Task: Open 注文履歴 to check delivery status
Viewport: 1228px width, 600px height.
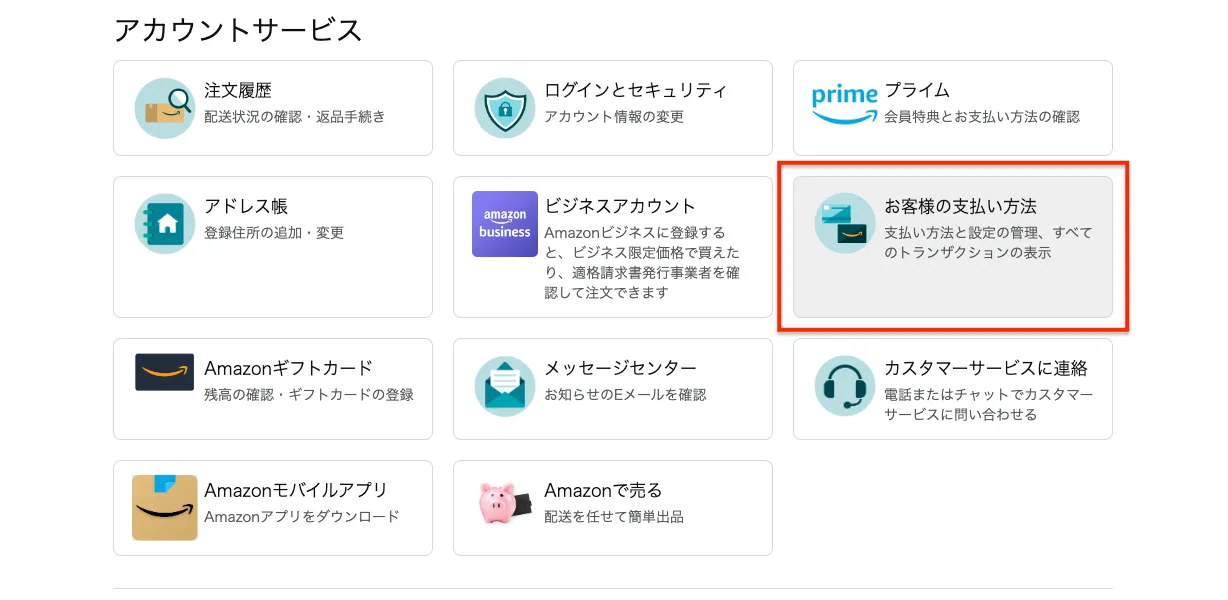Action: click(273, 107)
